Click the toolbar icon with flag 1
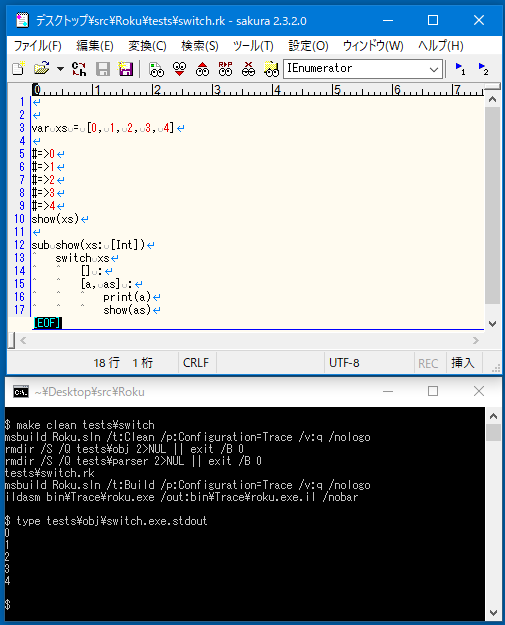The image size is (505, 625). (460, 69)
